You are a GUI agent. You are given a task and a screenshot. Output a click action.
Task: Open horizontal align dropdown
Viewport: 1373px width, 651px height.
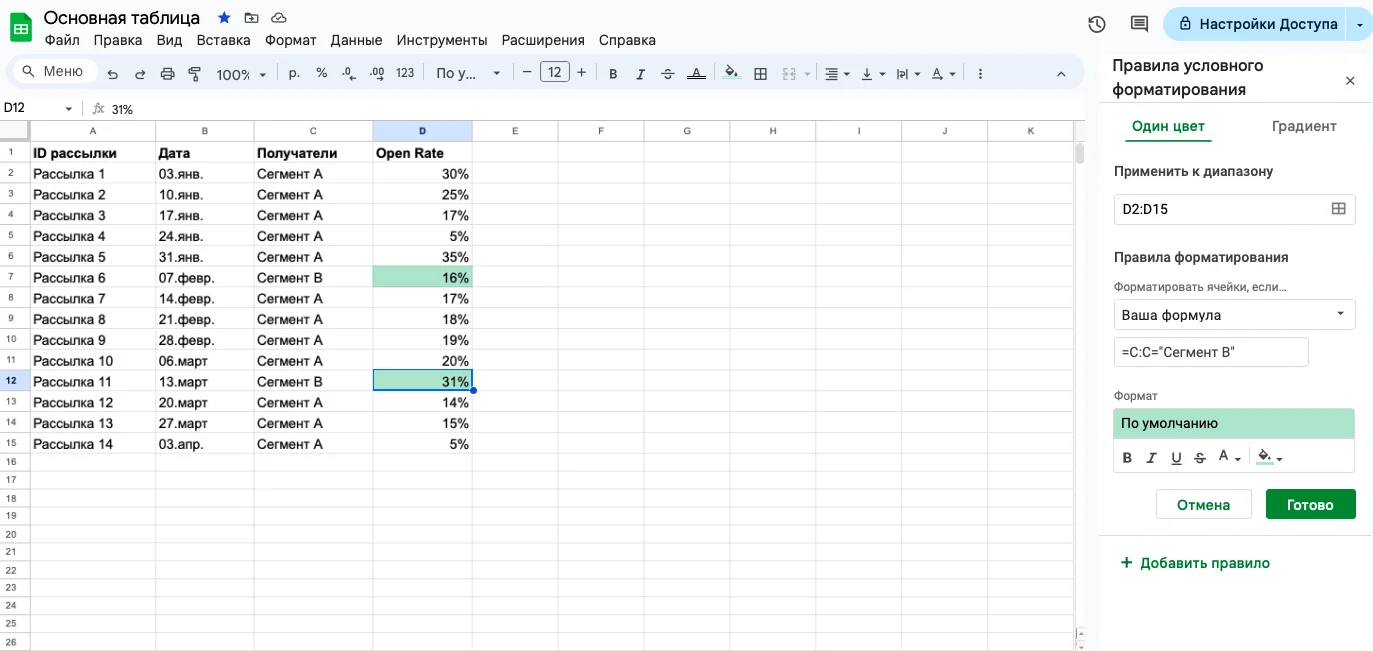836,73
